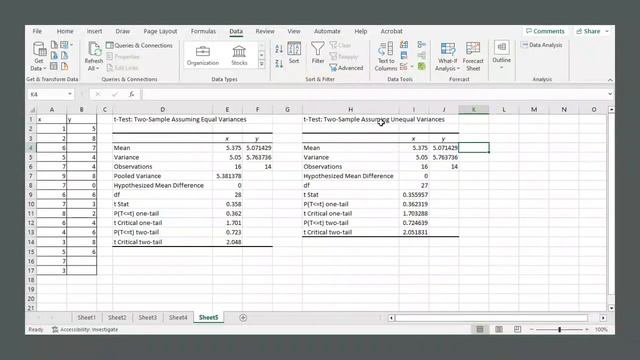This screenshot has height=360, width=640.
Task: Switch to Page Layout view
Action: (x=499, y=329)
